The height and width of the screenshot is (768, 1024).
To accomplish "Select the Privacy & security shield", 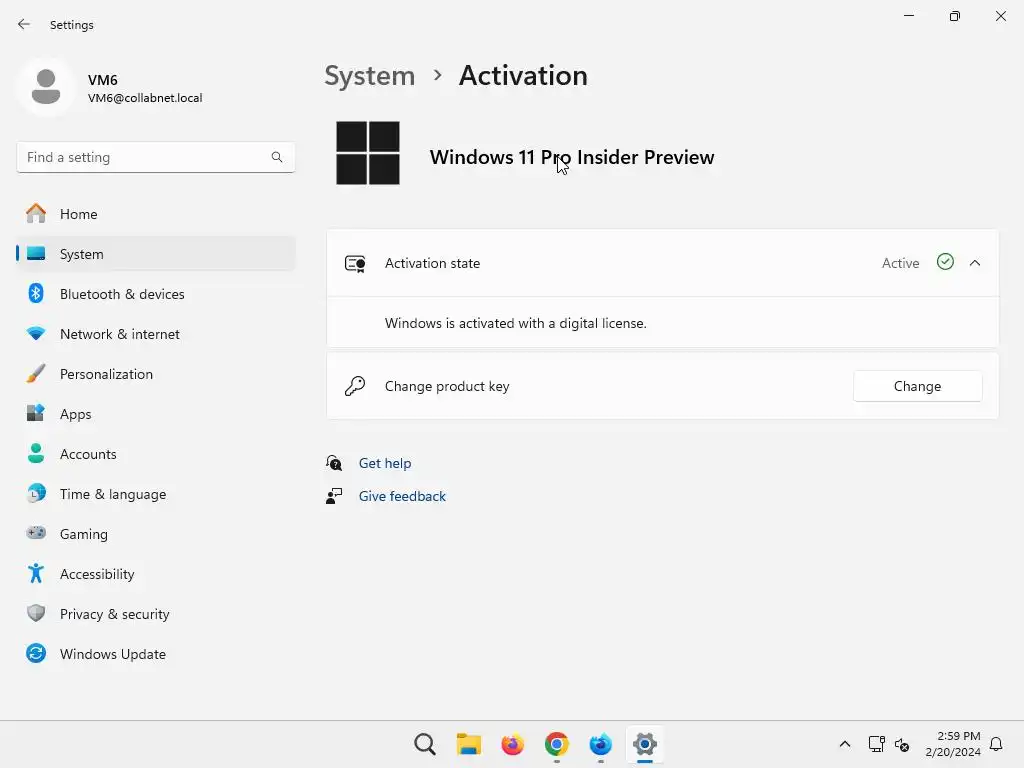I will pyautogui.click(x=36, y=614).
